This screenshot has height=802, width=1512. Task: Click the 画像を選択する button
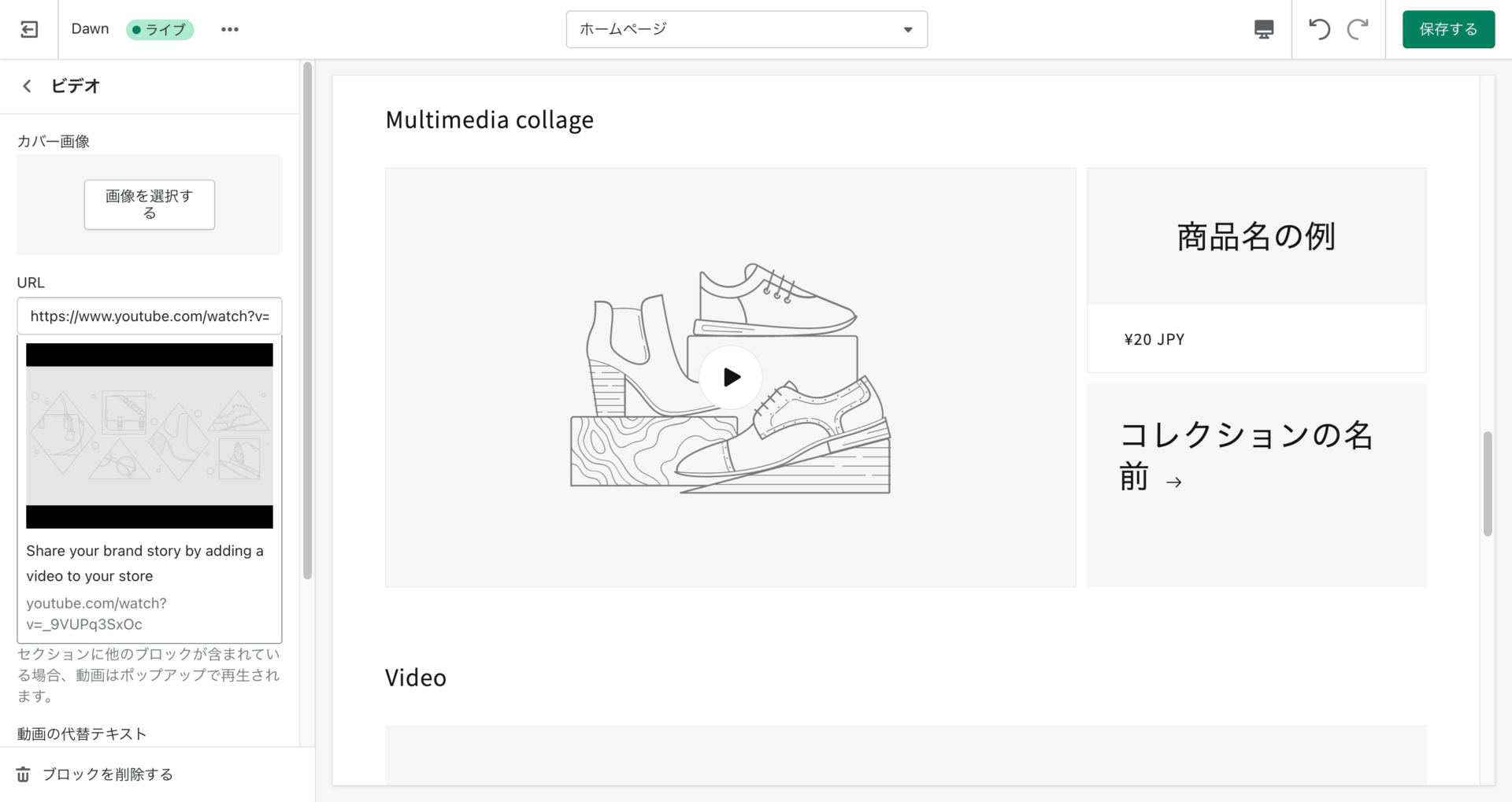(149, 205)
